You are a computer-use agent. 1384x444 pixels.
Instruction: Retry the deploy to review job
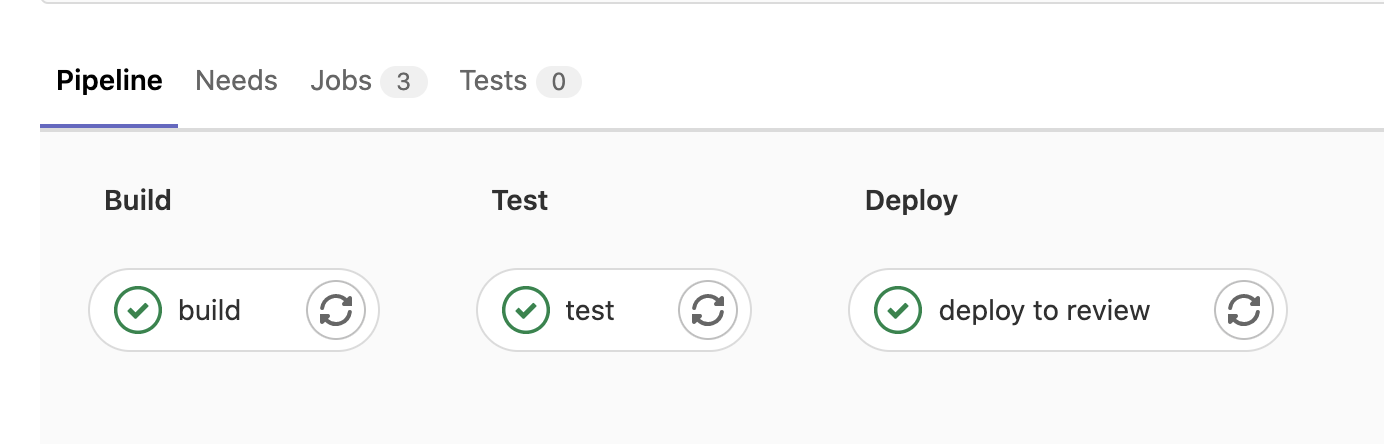(x=1244, y=310)
